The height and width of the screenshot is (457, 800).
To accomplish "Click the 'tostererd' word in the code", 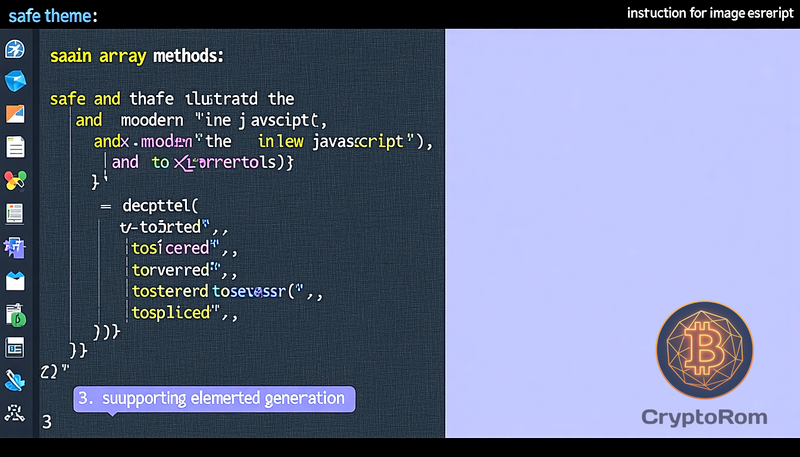I will [170, 291].
